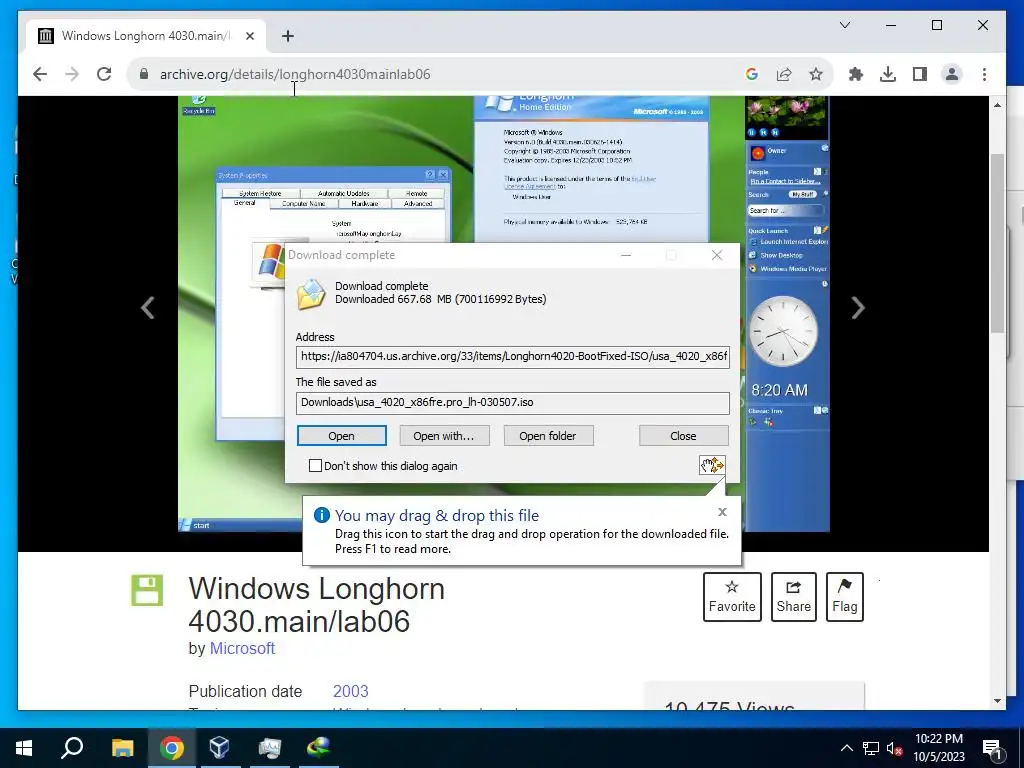
Task: Open a new Chrome tab
Action: (x=287, y=36)
